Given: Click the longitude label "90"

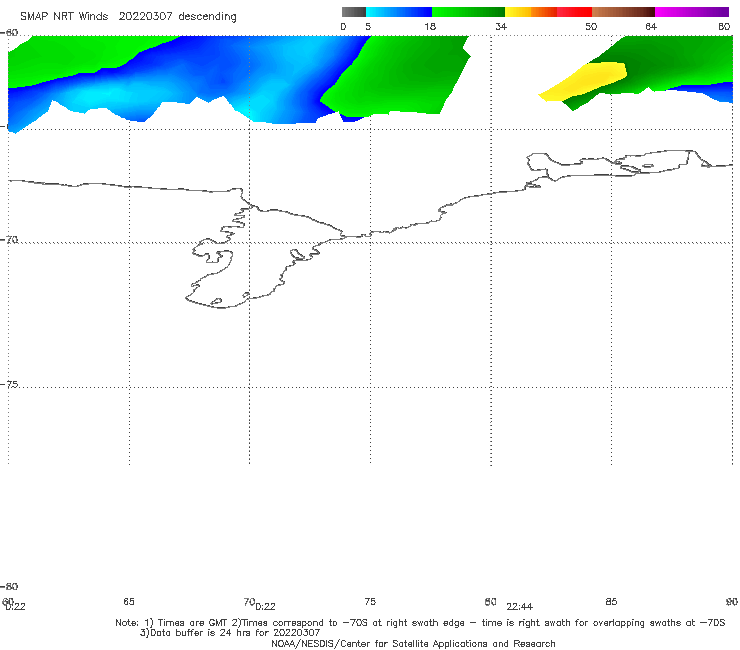Looking at the screenshot, I should pyautogui.click(x=732, y=601).
